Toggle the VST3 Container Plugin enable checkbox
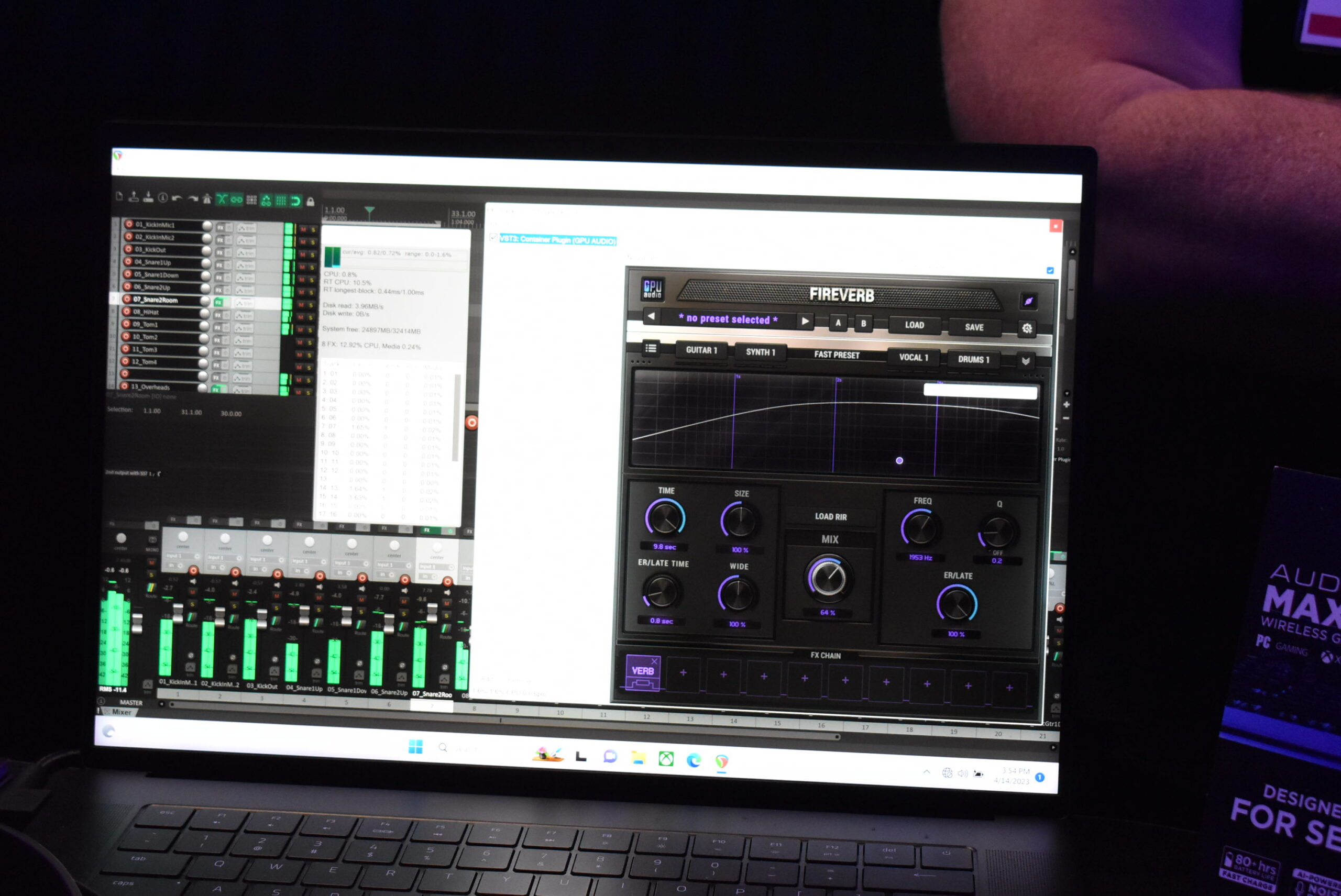 coord(493,237)
